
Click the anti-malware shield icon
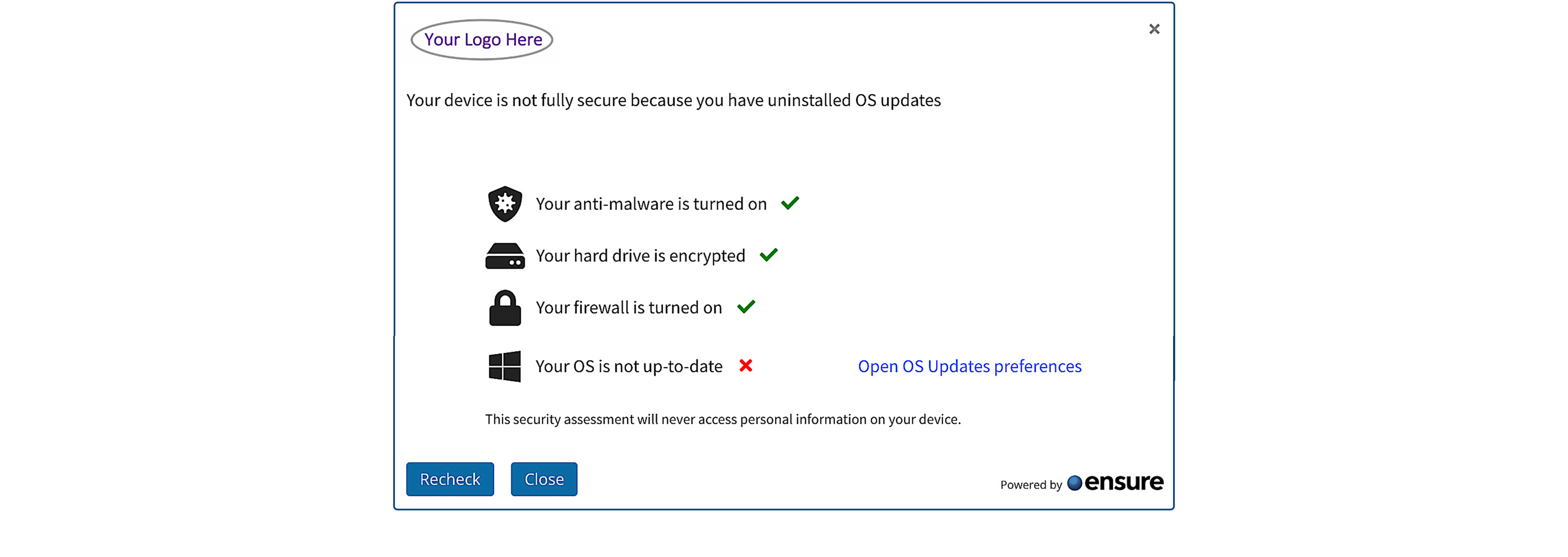coord(505,204)
